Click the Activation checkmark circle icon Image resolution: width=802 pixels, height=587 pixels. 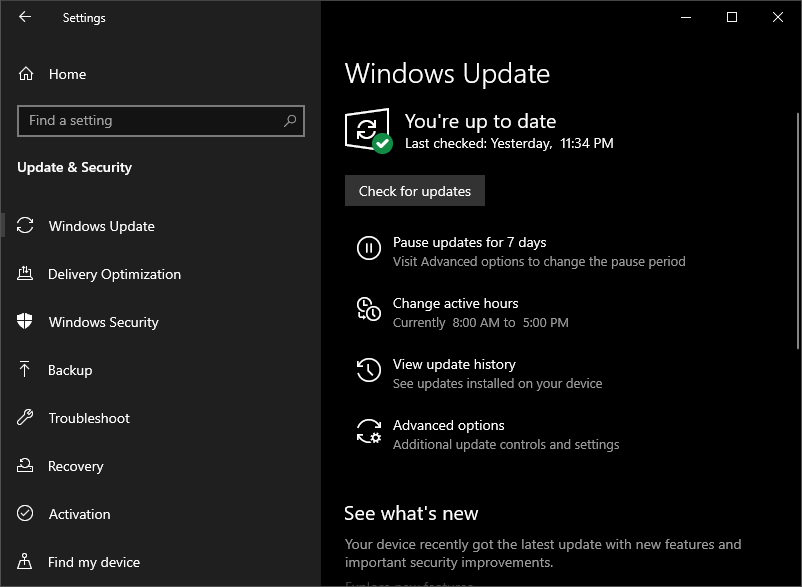(25, 513)
